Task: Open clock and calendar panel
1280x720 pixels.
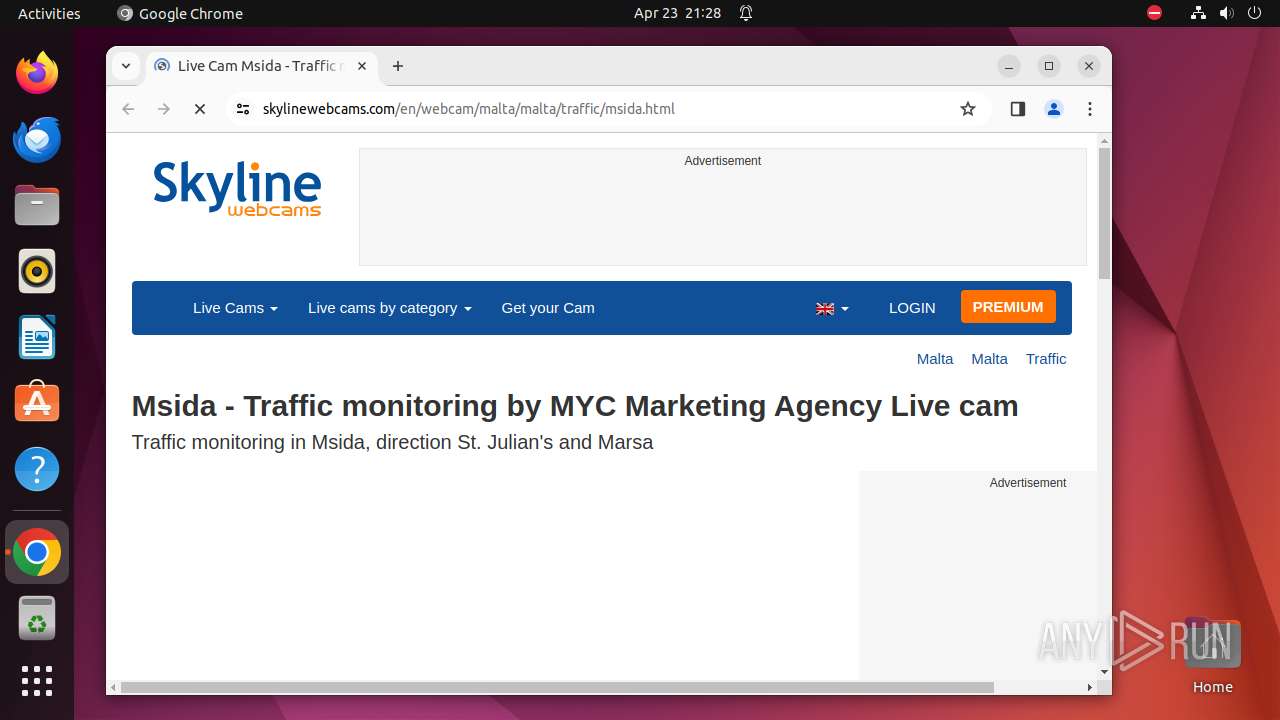Action: pos(677,13)
